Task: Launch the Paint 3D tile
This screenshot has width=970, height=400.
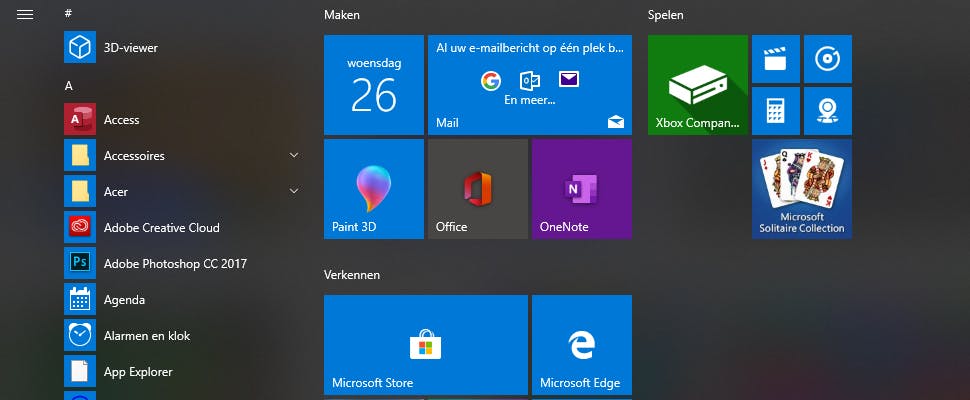Action: click(x=374, y=189)
